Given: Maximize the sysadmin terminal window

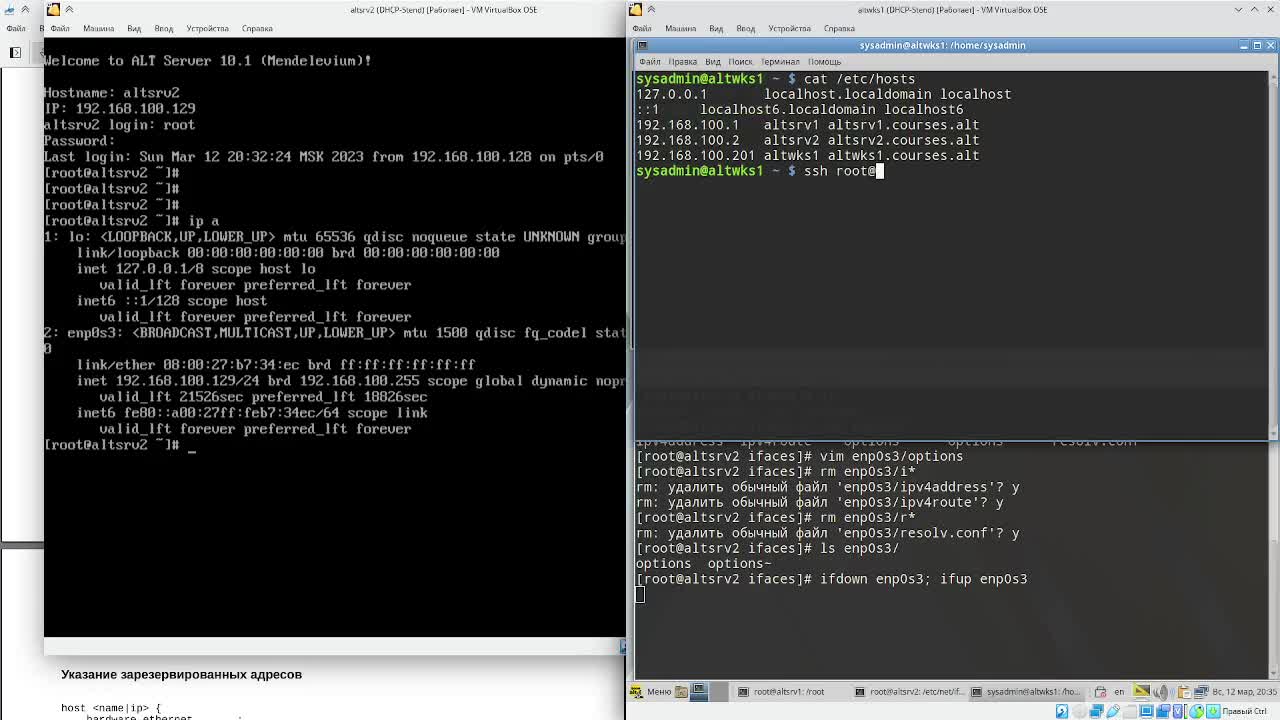Looking at the screenshot, I should [1257, 45].
